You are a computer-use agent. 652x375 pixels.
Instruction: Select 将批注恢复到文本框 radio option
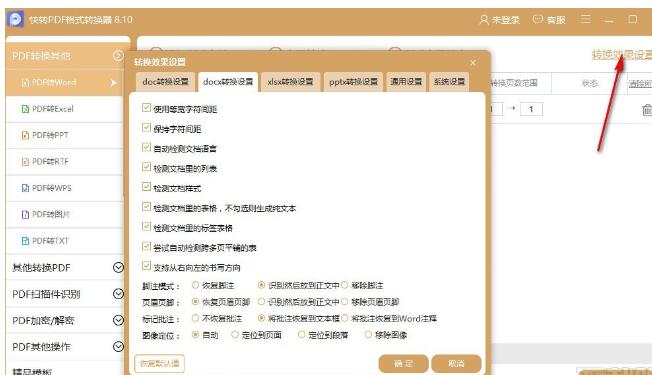click(261, 318)
